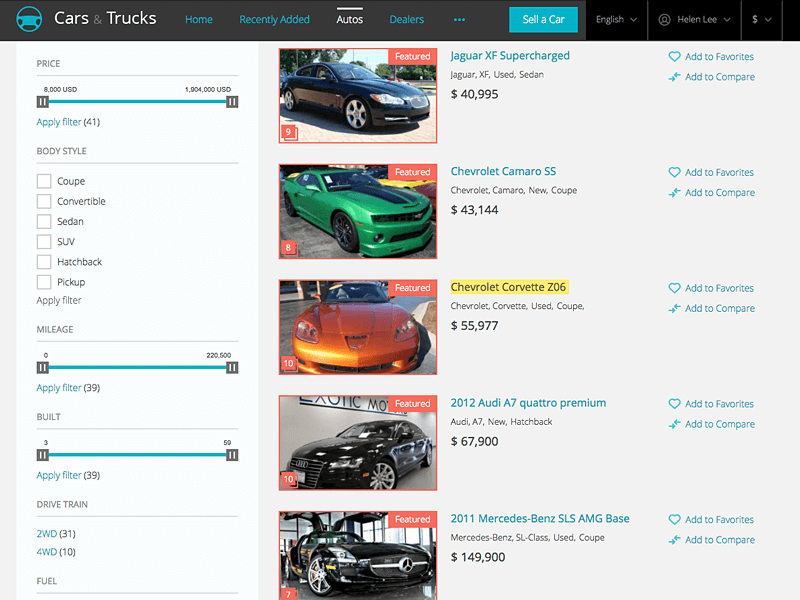
Task: Select the Autos nav tab
Action: [x=349, y=19]
